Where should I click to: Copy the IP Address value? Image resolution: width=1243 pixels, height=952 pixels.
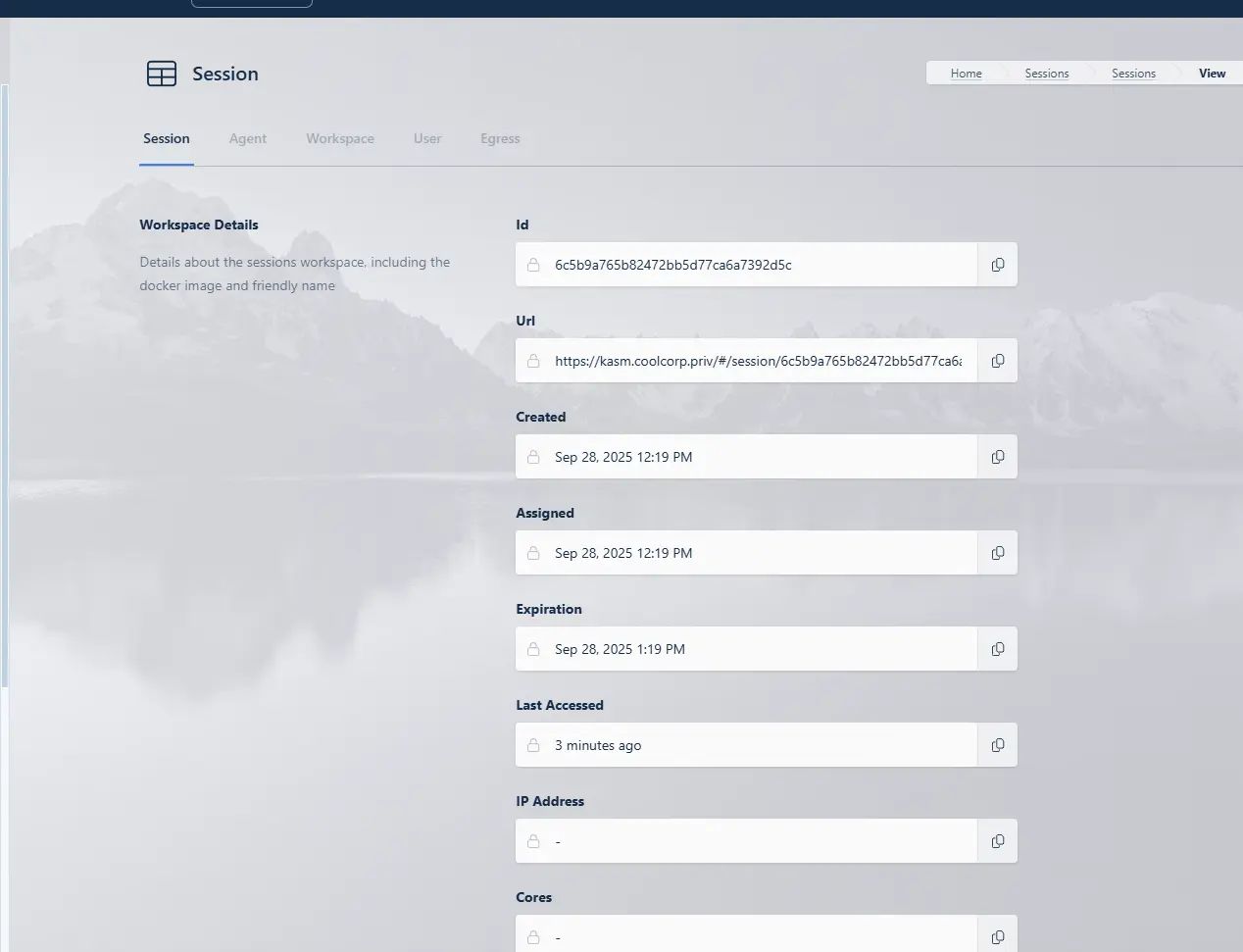pos(997,841)
